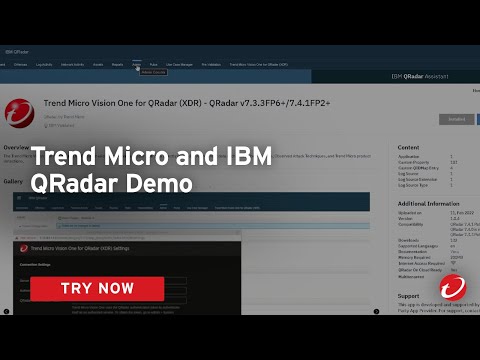Open the Use Case Manager tab

[179, 64]
